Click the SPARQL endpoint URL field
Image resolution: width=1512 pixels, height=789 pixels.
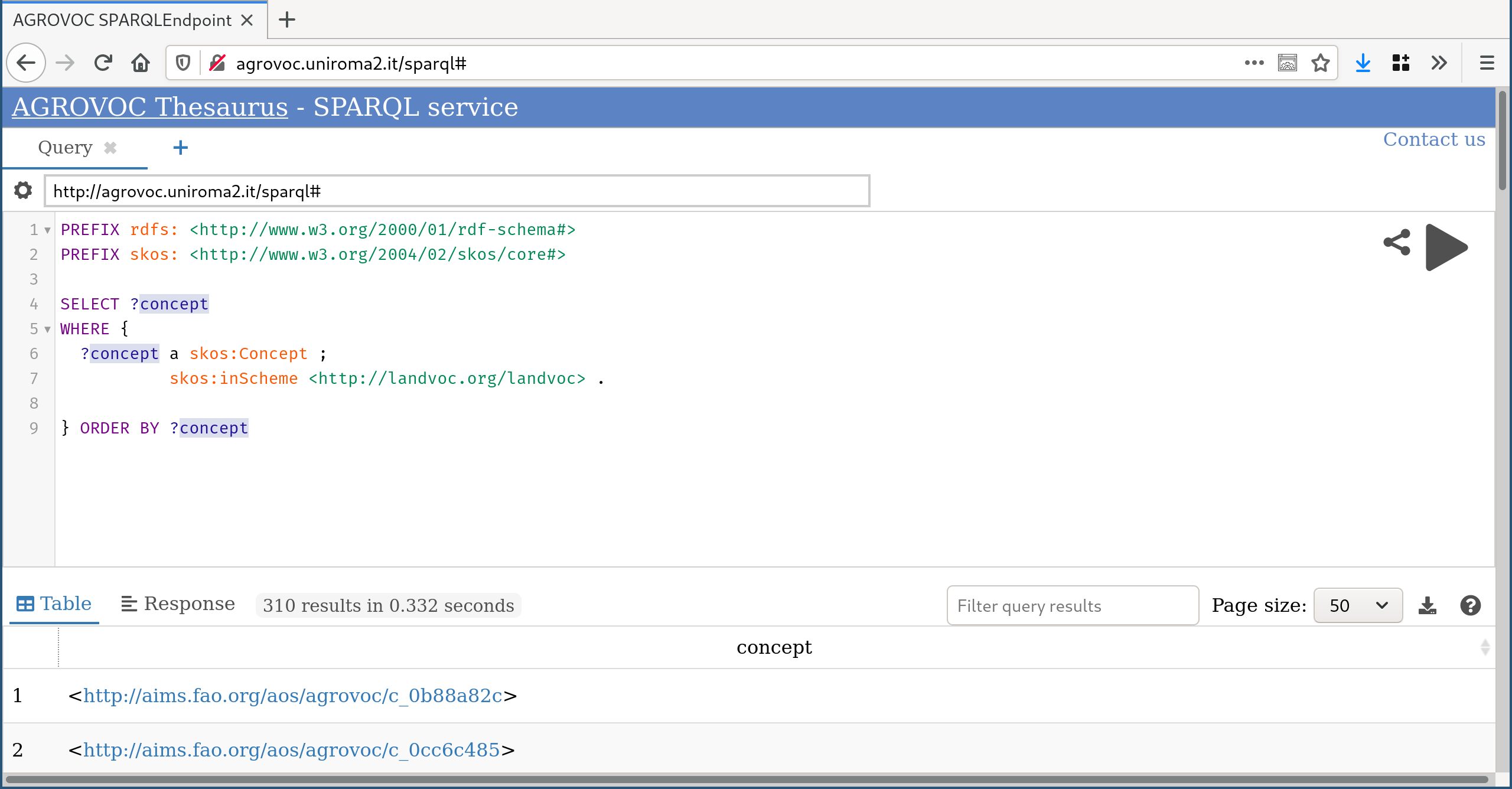[457, 191]
